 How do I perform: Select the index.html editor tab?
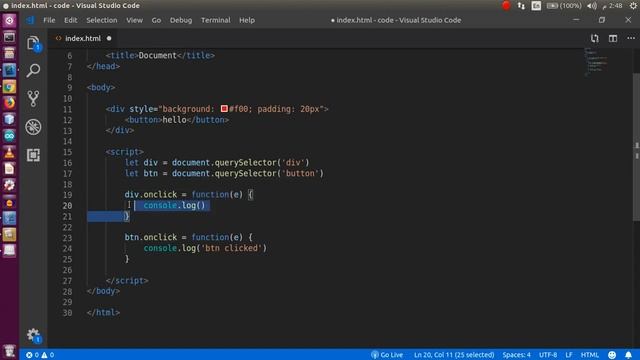point(83,38)
